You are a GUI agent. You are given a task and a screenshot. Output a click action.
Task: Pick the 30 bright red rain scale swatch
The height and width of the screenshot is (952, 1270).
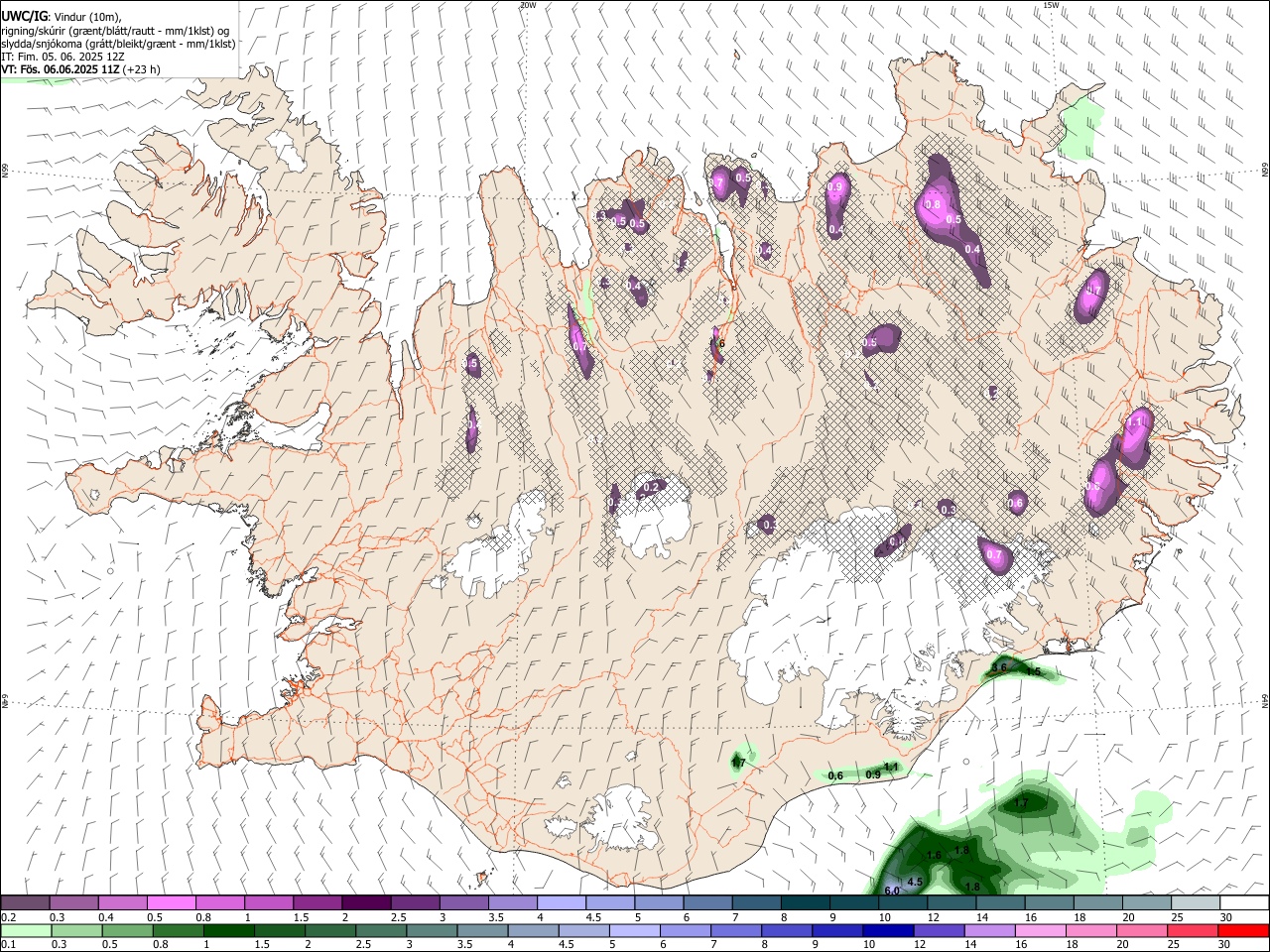(x=1243, y=930)
